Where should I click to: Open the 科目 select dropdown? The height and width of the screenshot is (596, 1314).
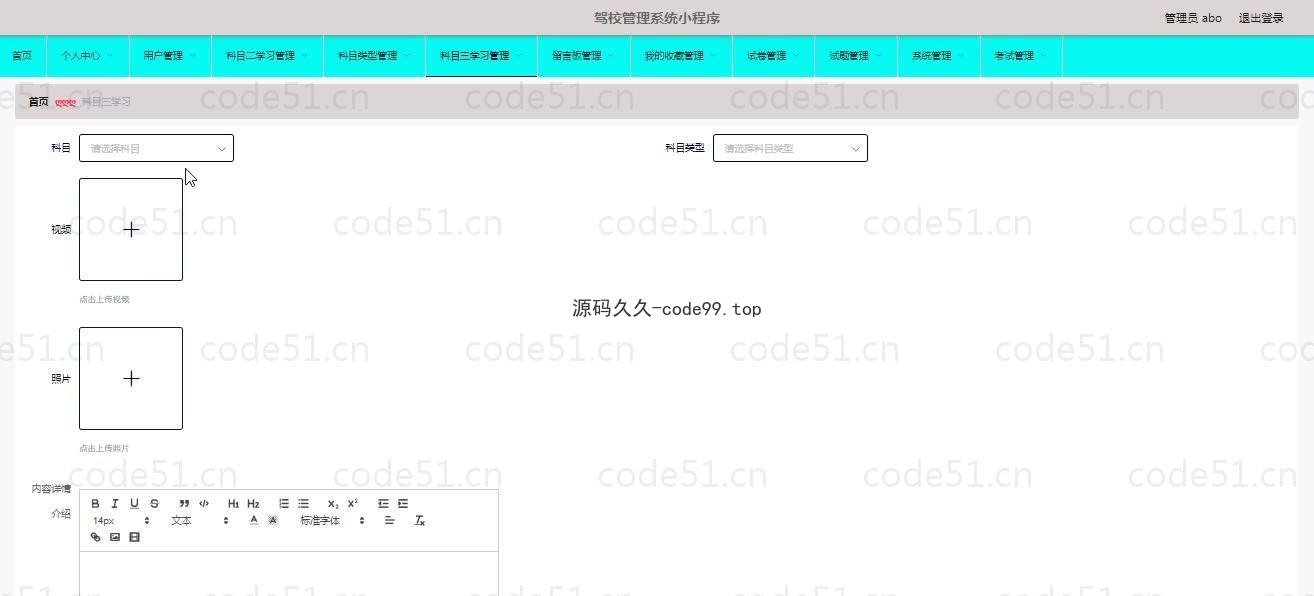[156, 148]
